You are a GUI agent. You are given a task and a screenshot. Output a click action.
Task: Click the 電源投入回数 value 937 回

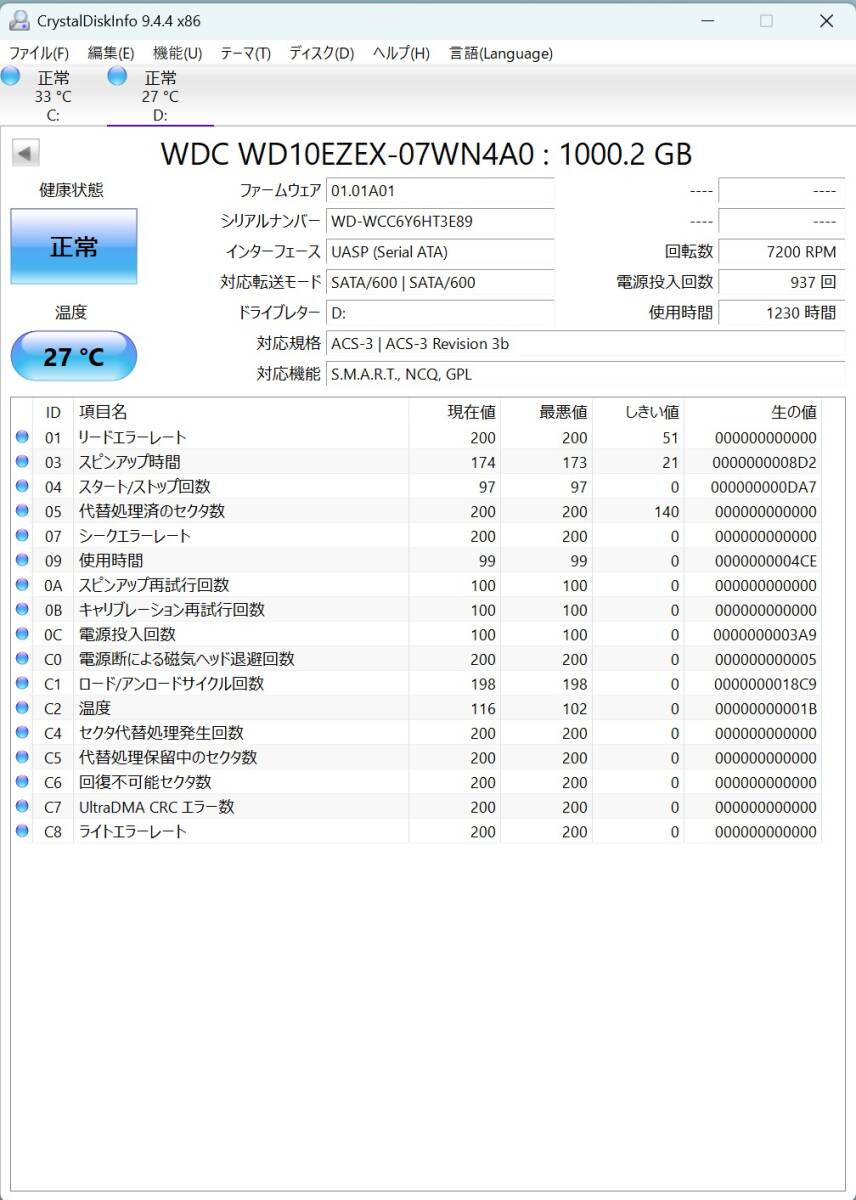781,282
